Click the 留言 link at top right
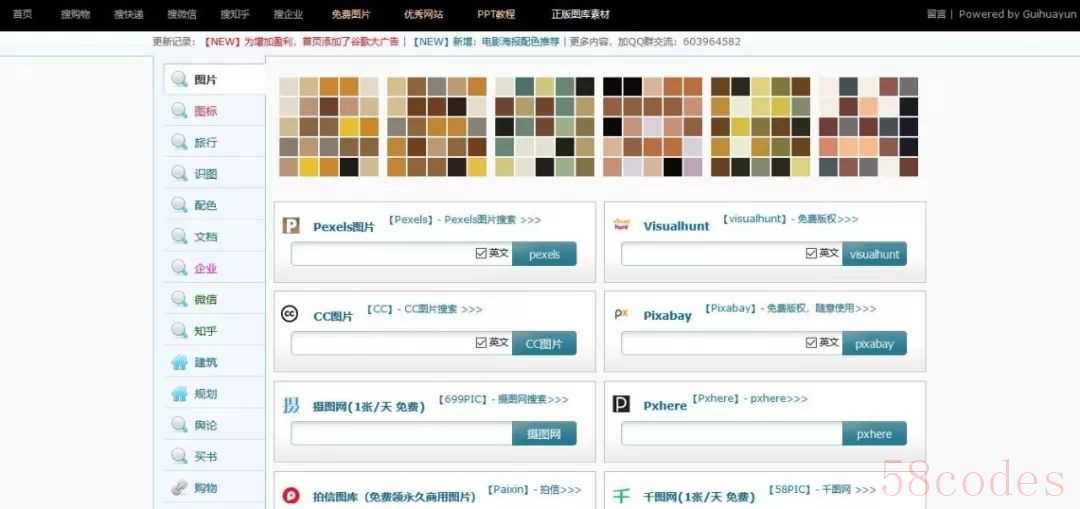Image resolution: width=1080 pixels, height=509 pixels. coord(936,14)
